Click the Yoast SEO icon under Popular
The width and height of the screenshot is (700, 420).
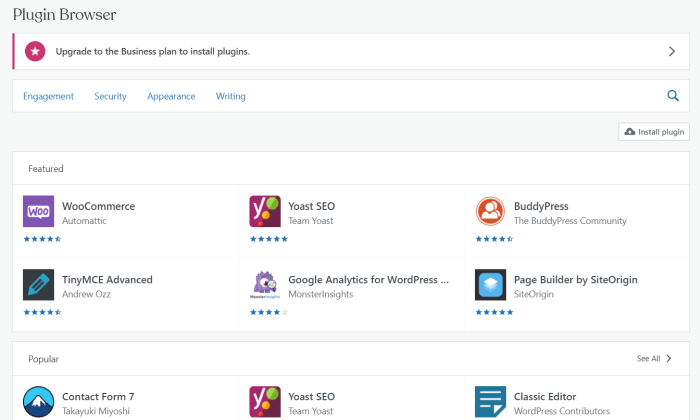point(265,402)
